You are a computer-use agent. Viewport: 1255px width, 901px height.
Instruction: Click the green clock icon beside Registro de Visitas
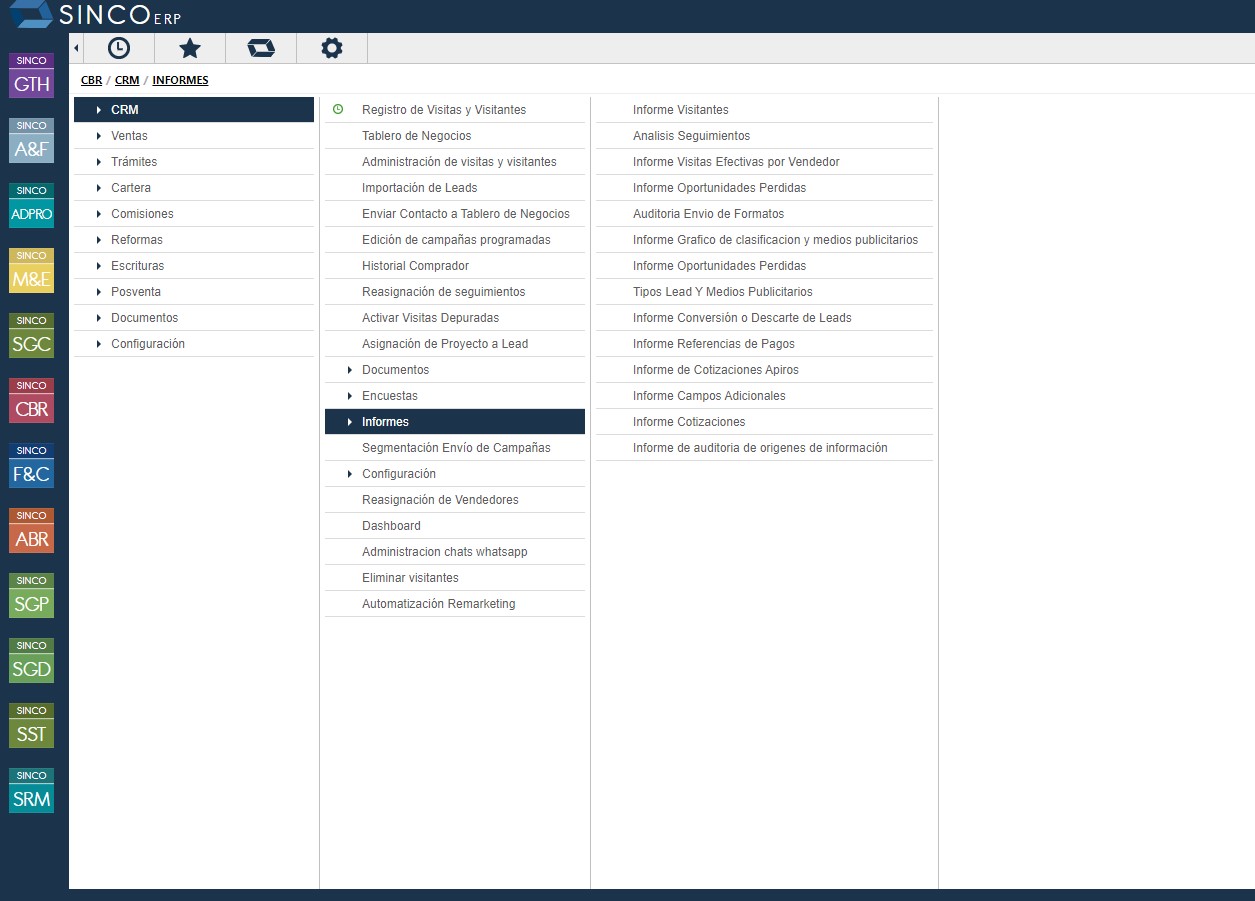[x=340, y=110]
